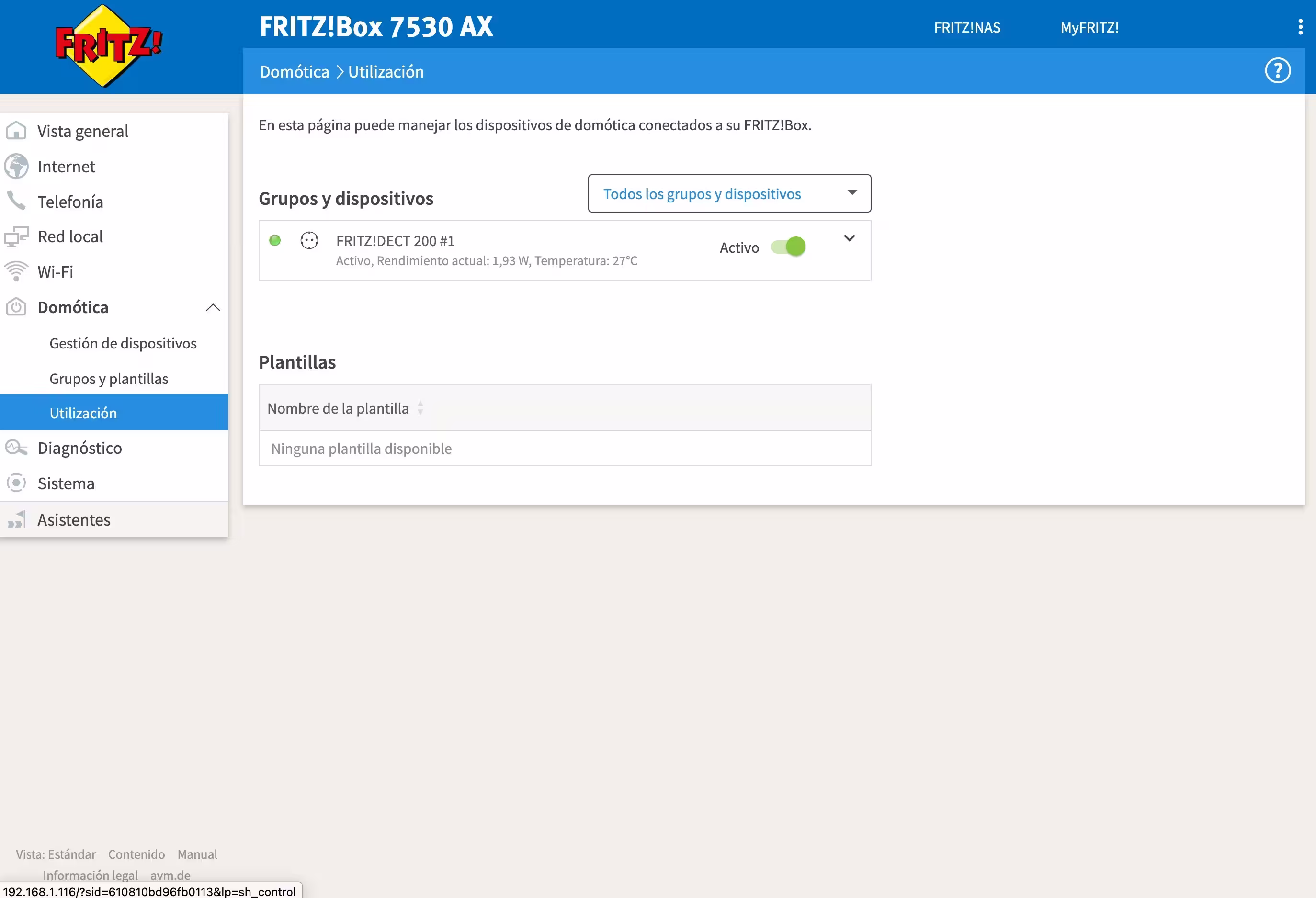The width and height of the screenshot is (1316, 898).
Task: Click the FRITZ!DECT 200 socket icon
Action: click(x=309, y=240)
